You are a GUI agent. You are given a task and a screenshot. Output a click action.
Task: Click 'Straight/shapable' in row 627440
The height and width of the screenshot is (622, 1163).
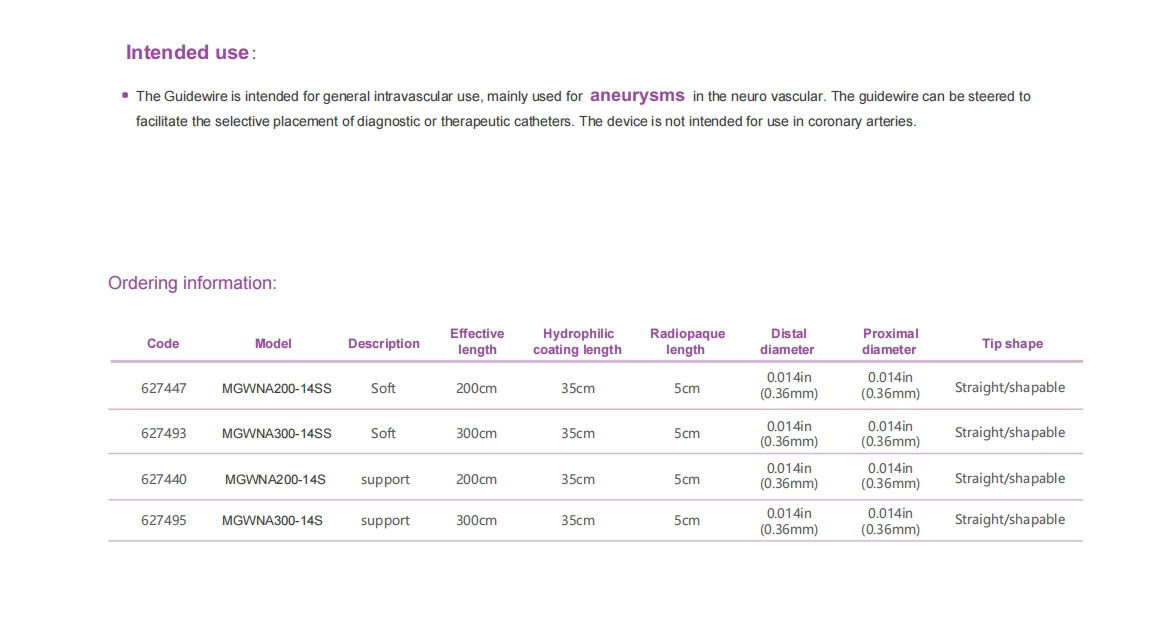coord(1009,479)
